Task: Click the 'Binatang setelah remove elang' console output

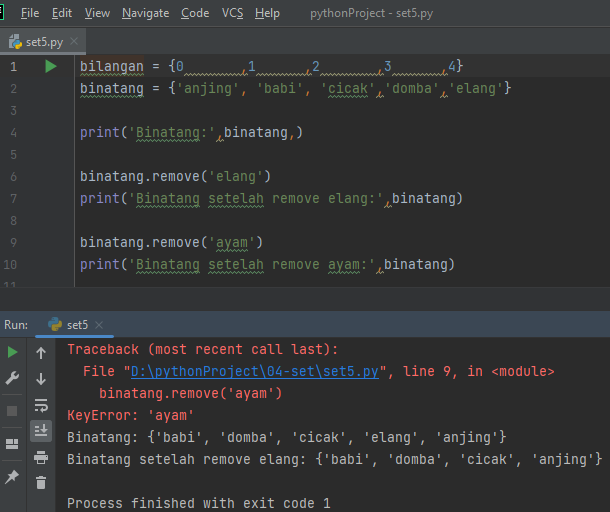Action: point(335,459)
